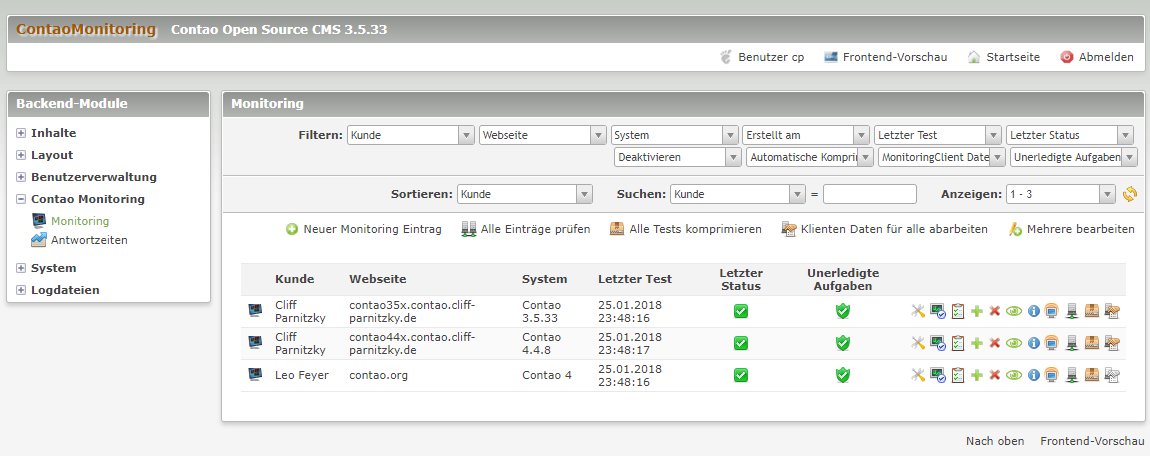This screenshot has width=1150, height=456.
Task: Click greyed client data icon in contao.org row
Action: pyautogui.click(x=1112, y=375)
